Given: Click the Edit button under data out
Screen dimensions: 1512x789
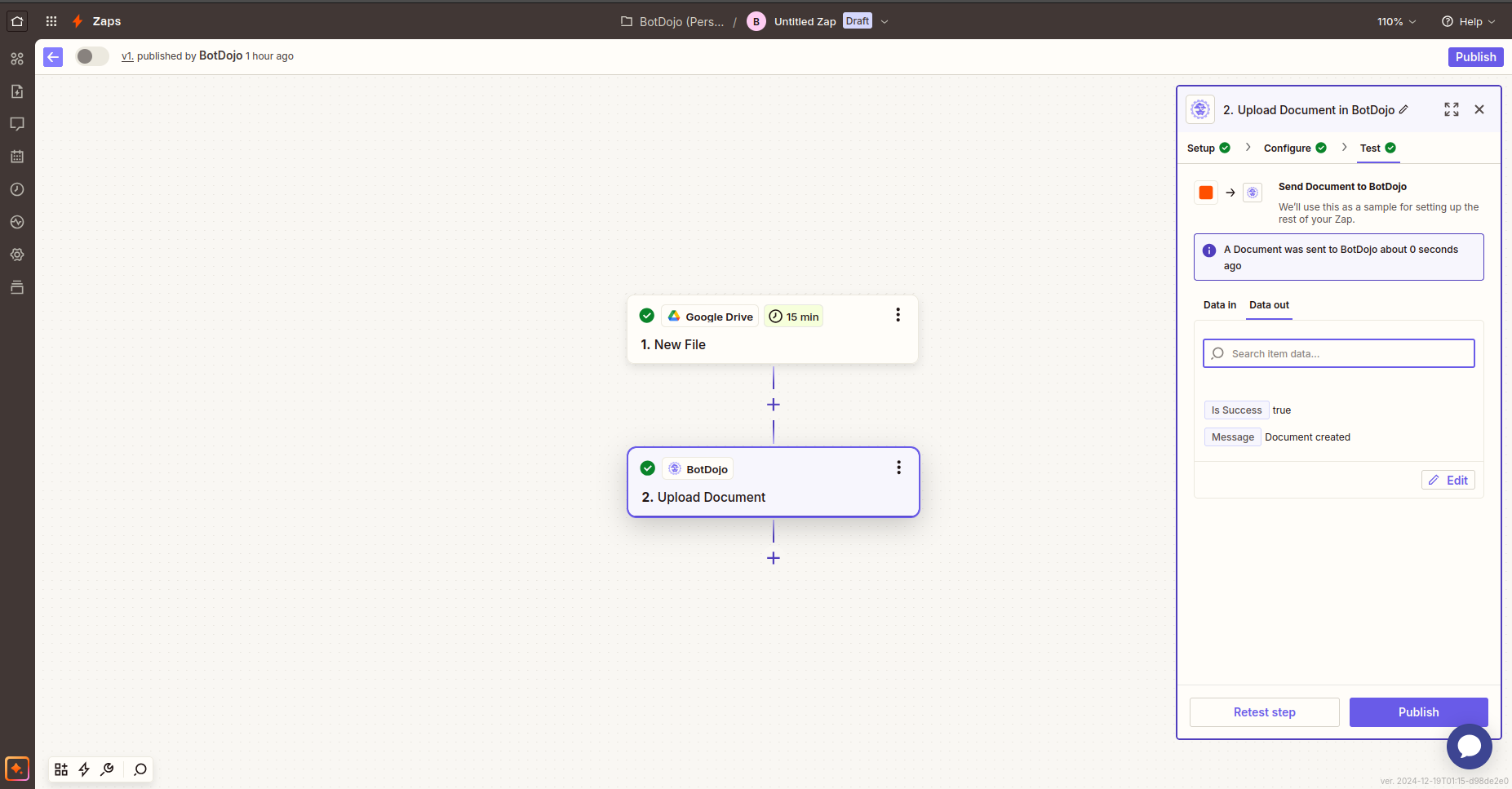Looking at the screenshot, I should pos(1448,481).
